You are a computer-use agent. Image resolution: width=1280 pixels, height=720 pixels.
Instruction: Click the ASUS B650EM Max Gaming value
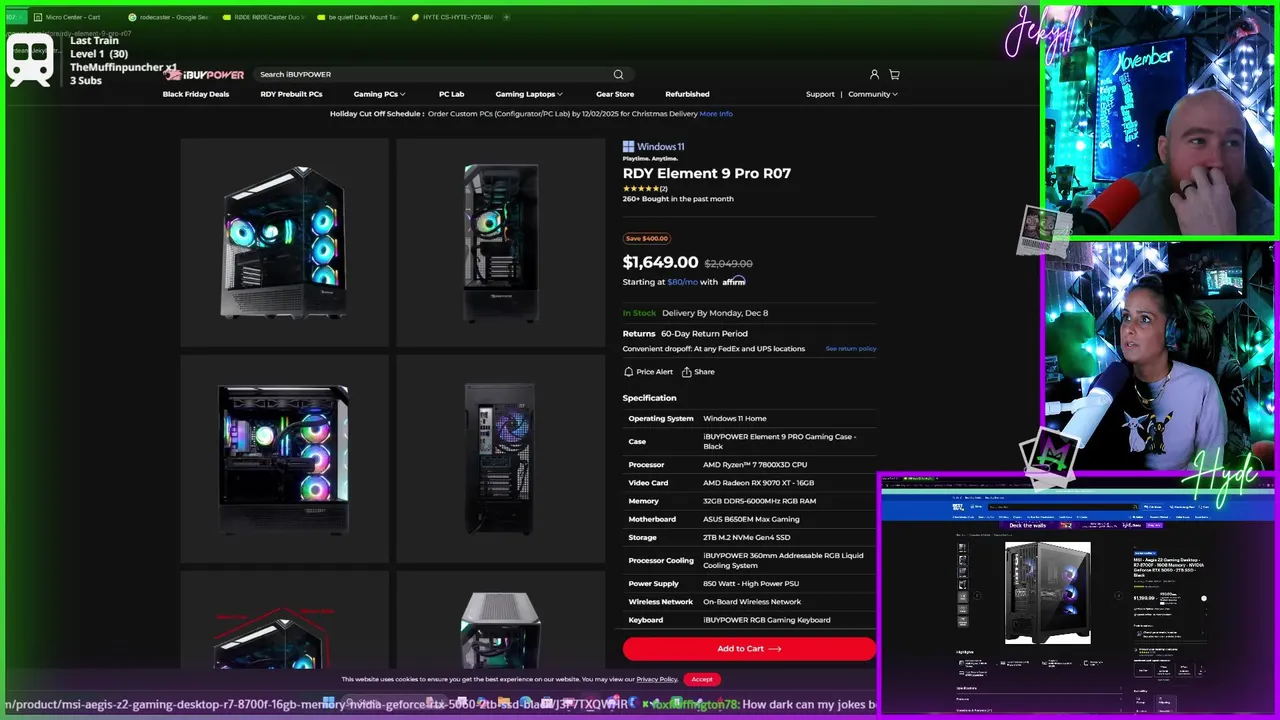point(751,519)
